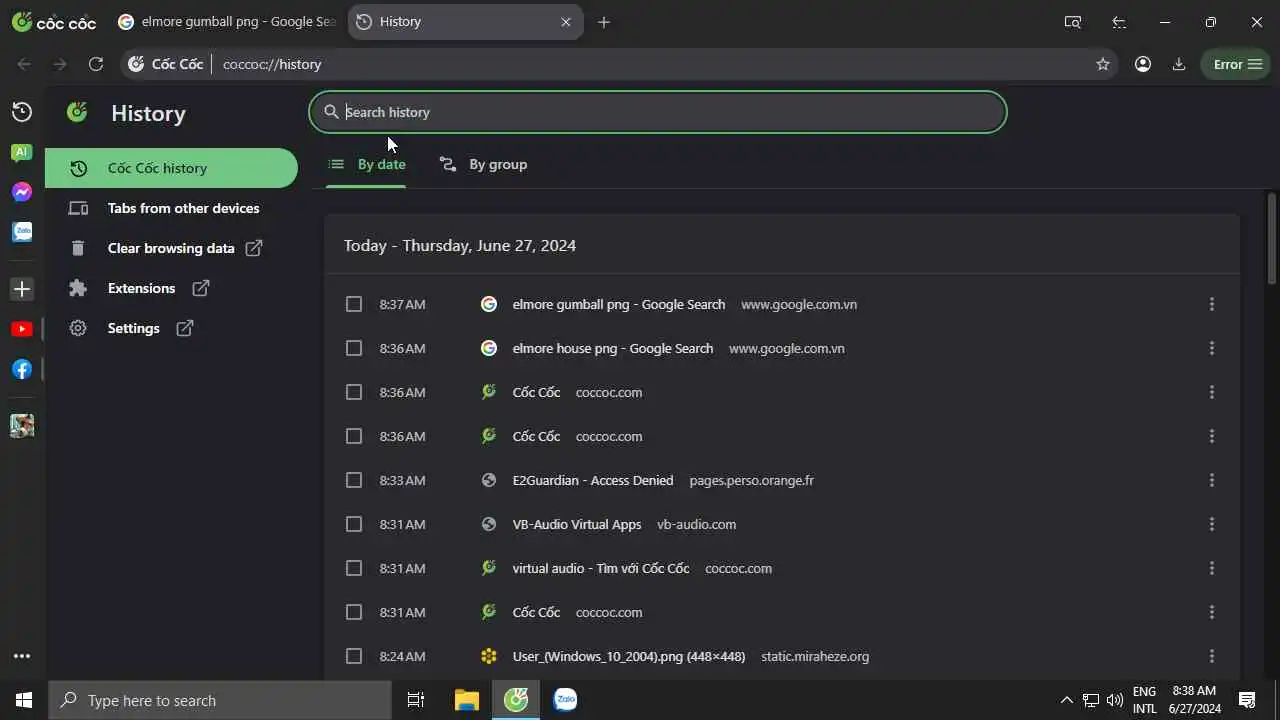
Task: Open the downloads icon in toolbar
Action: click(1179, 64)
